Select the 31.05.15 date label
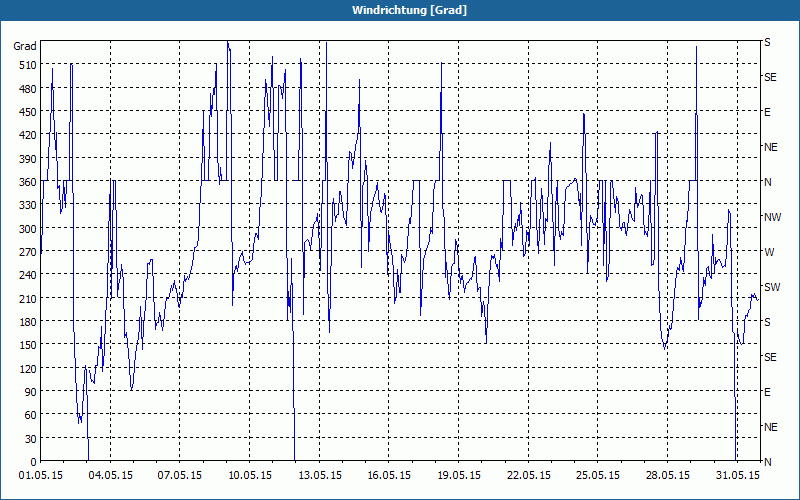The image size is (800, 500). point(737,476)
